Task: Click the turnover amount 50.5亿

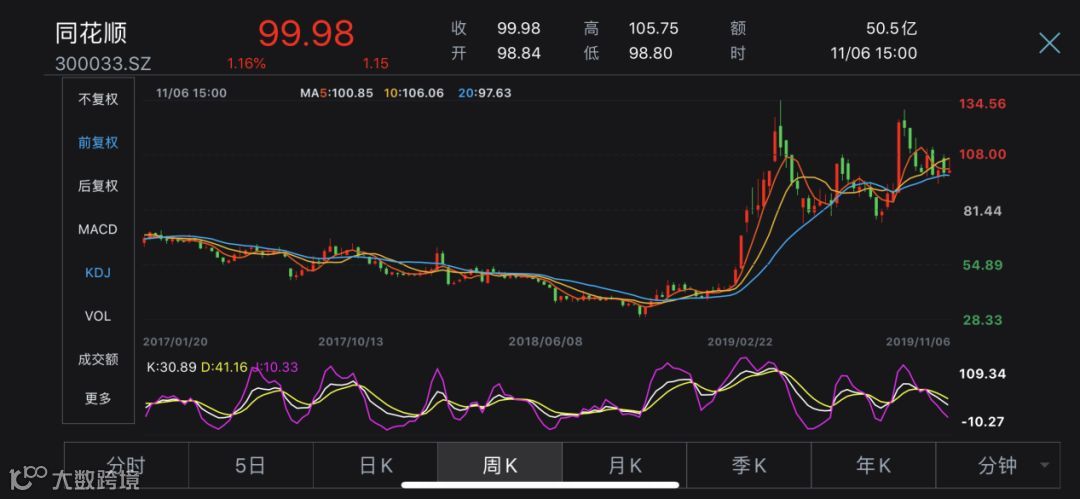Action: (892, 28)
